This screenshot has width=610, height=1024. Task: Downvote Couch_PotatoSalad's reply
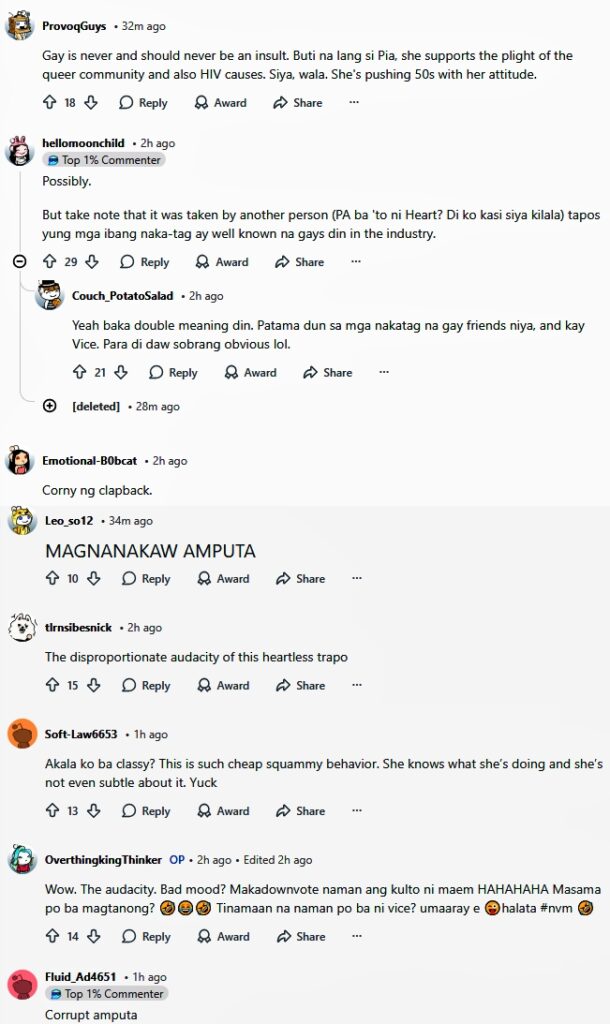tap(121, 372)
